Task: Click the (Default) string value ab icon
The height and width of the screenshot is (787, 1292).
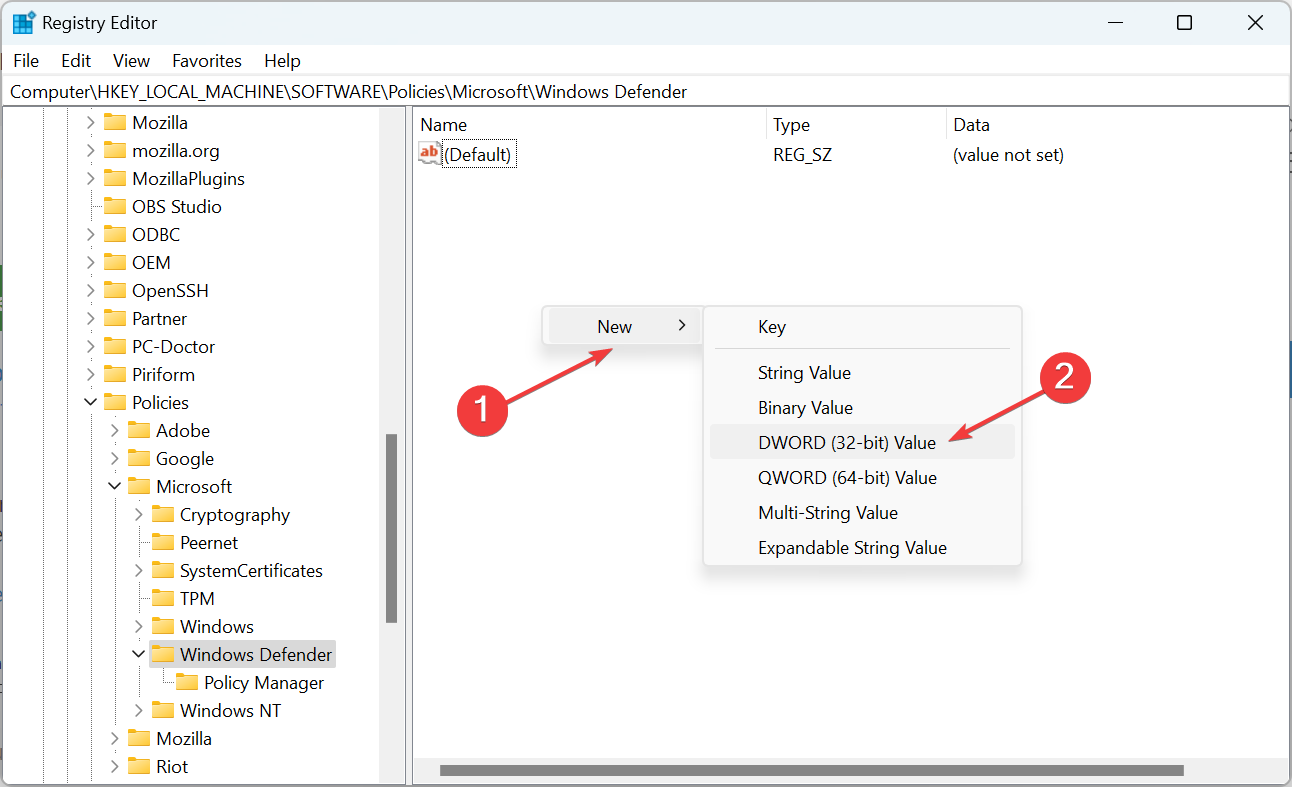Action: (x=429, y=154)
